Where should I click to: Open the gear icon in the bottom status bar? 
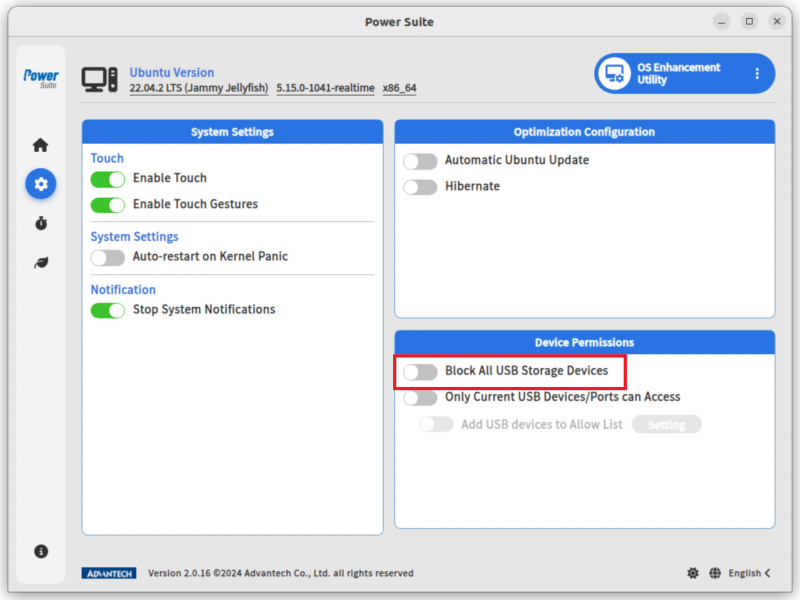[x=693, y=572]
